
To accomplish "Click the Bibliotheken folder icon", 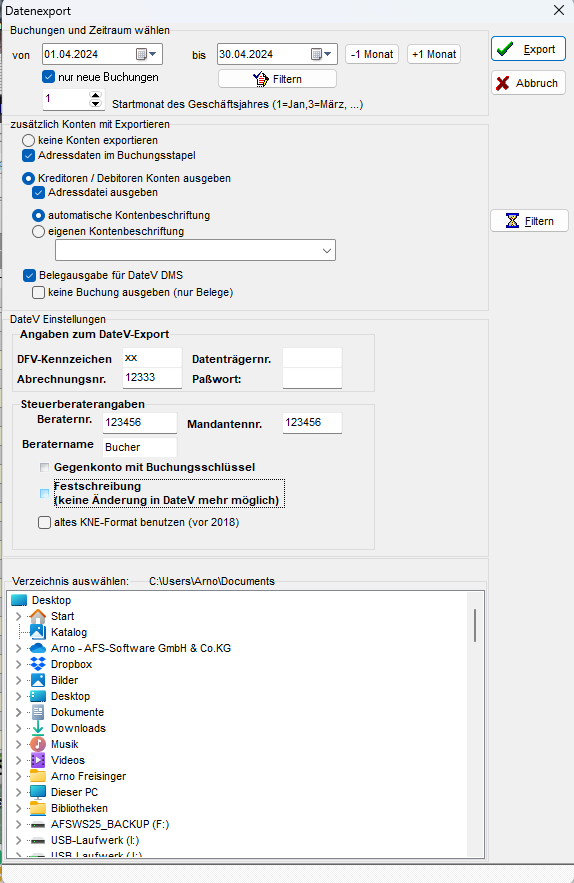I will 38,808.
